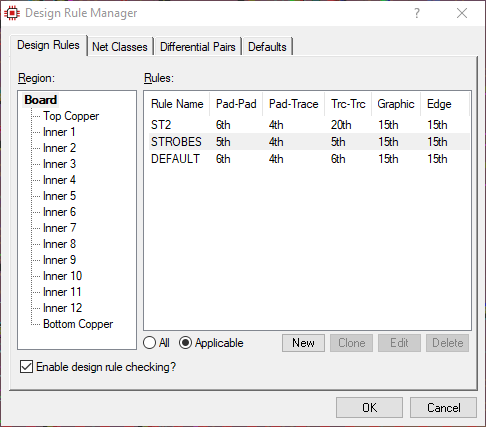Viewport: 486px width, 427px height.
Task: Select the Board root region node
Action: point(40,100)
